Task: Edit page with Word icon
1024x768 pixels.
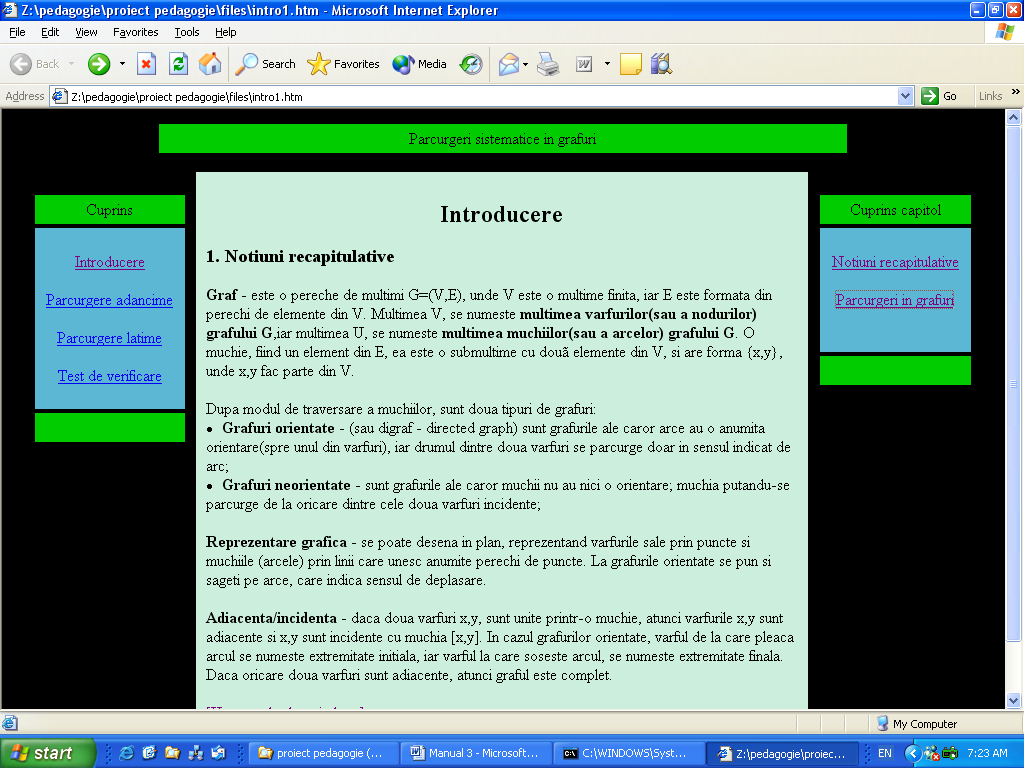Action: [584, 64]
